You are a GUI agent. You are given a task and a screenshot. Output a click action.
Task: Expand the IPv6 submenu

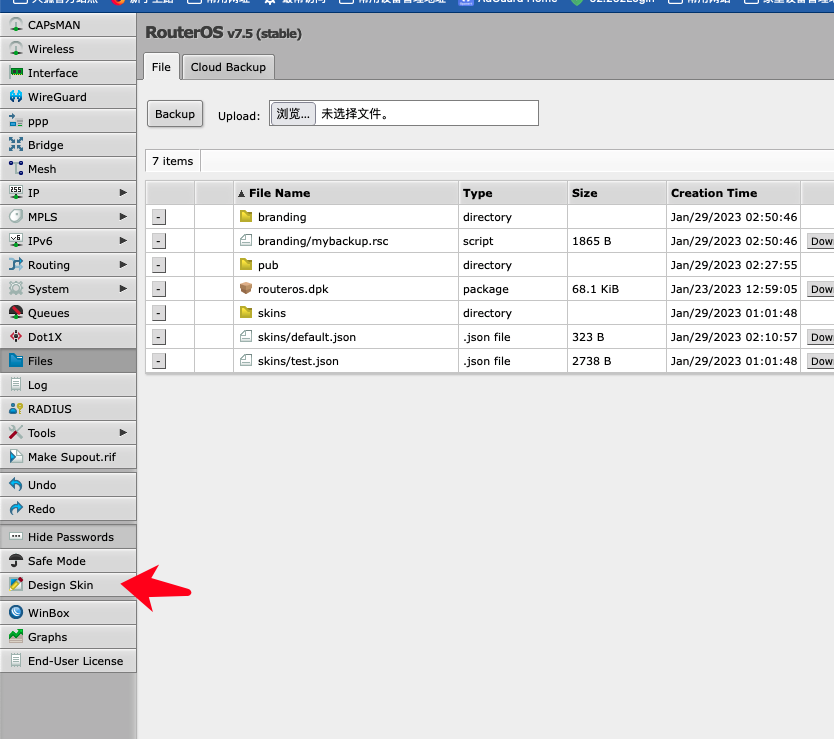tap(123, 240)
